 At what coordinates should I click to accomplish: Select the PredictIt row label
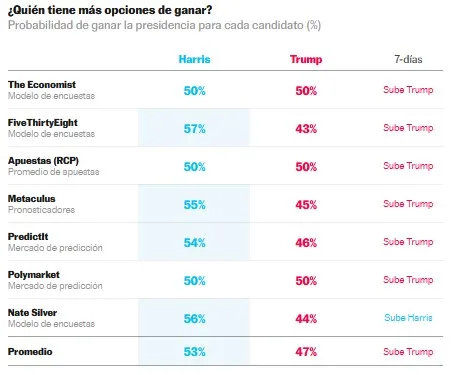coord(28,237)
